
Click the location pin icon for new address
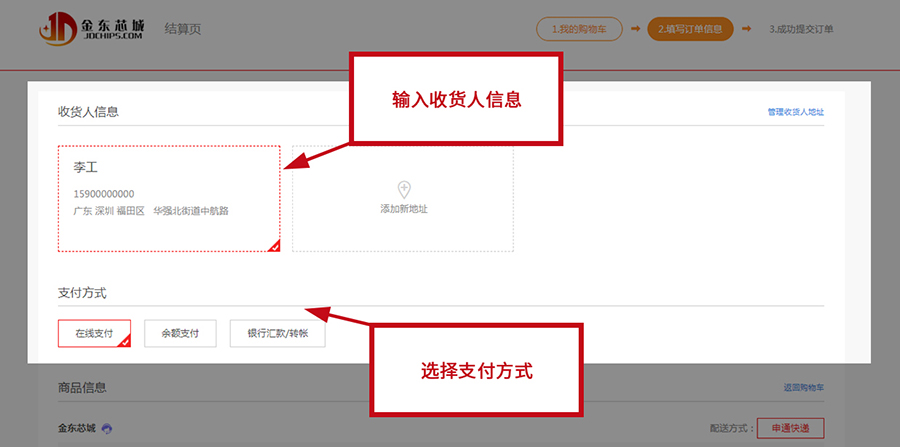click(404, 189)
